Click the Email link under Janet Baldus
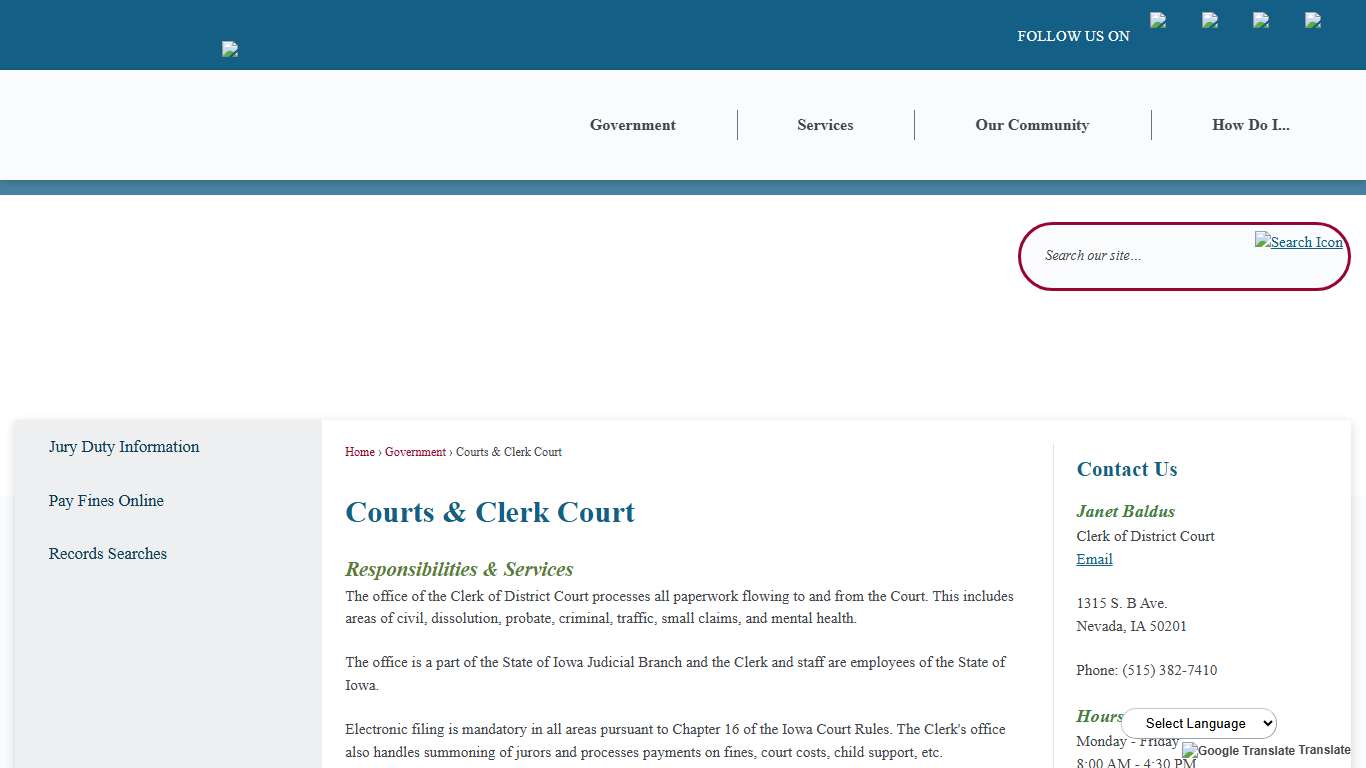1366x768 pixels. tap(1094, 559)
